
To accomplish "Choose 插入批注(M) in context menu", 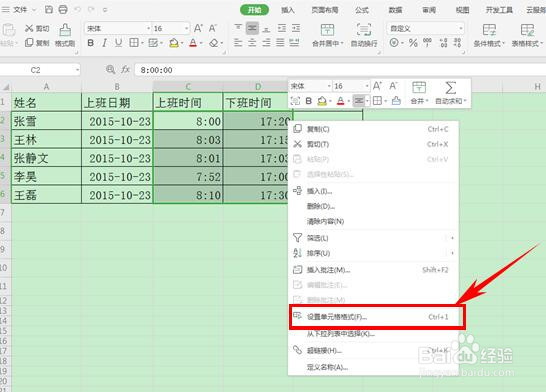I will (373, 270).
